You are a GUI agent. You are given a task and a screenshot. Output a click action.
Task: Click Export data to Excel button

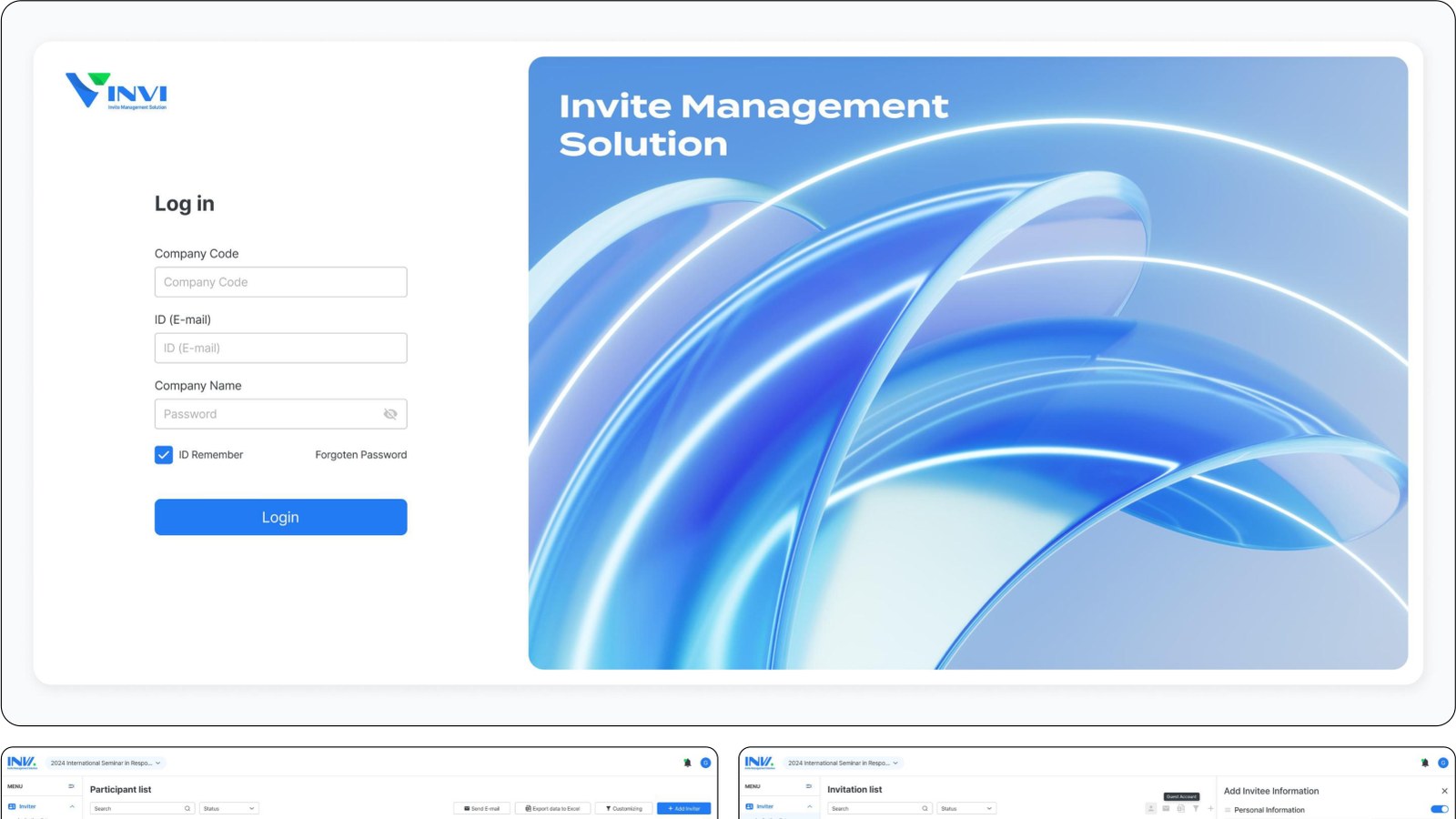coord(552,808)
